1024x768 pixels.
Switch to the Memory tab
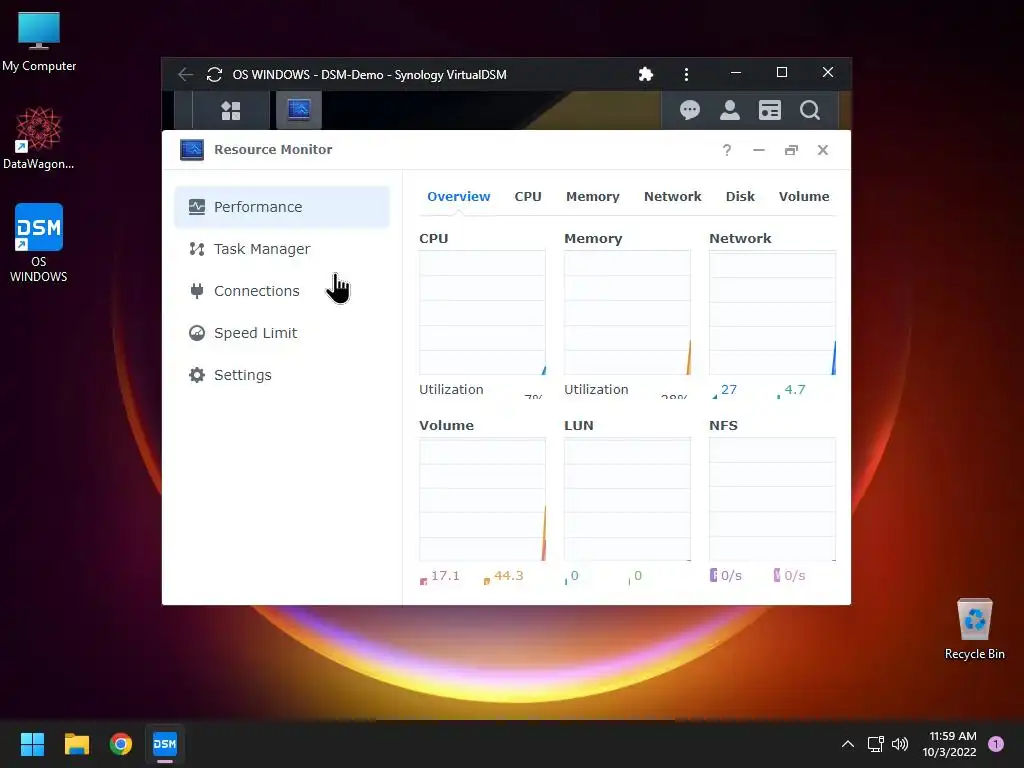coord(592,197)
